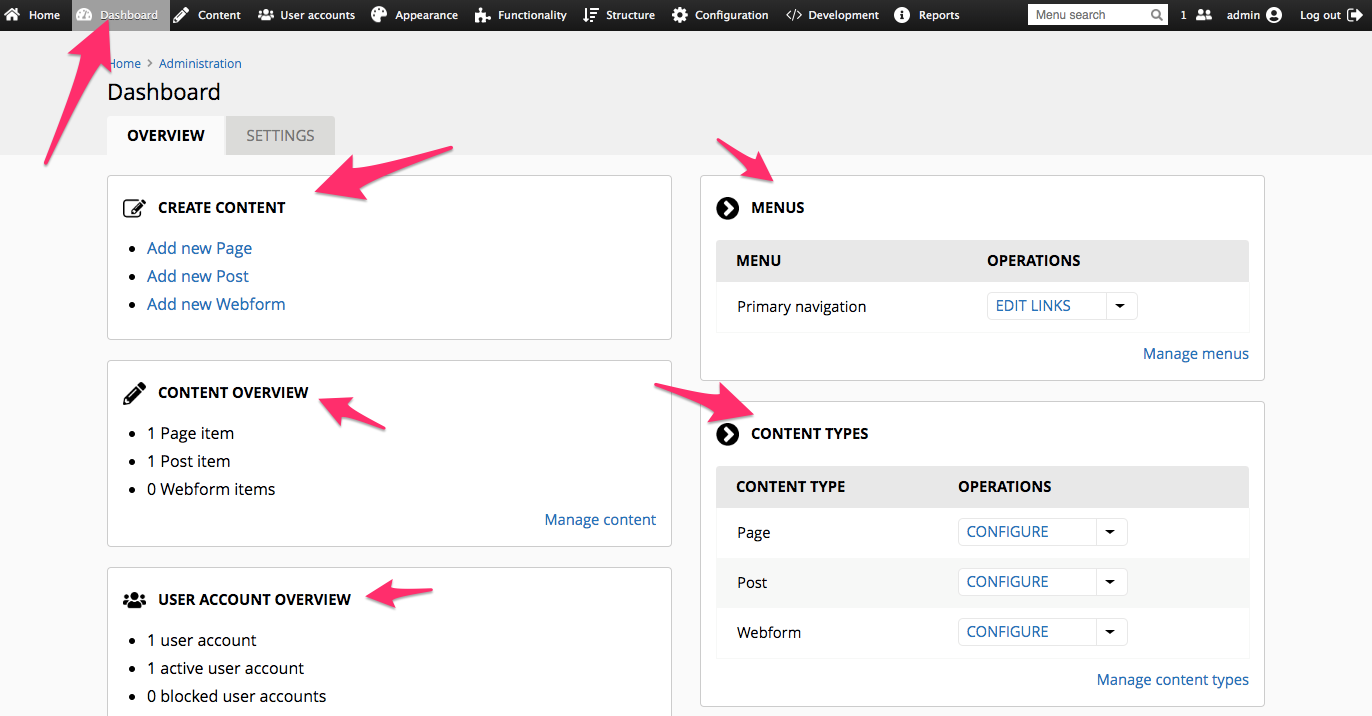Screen dimensions: 1372x716
Task: Open dropdown arrow next to Edit Links
Action: (1121, 306)
